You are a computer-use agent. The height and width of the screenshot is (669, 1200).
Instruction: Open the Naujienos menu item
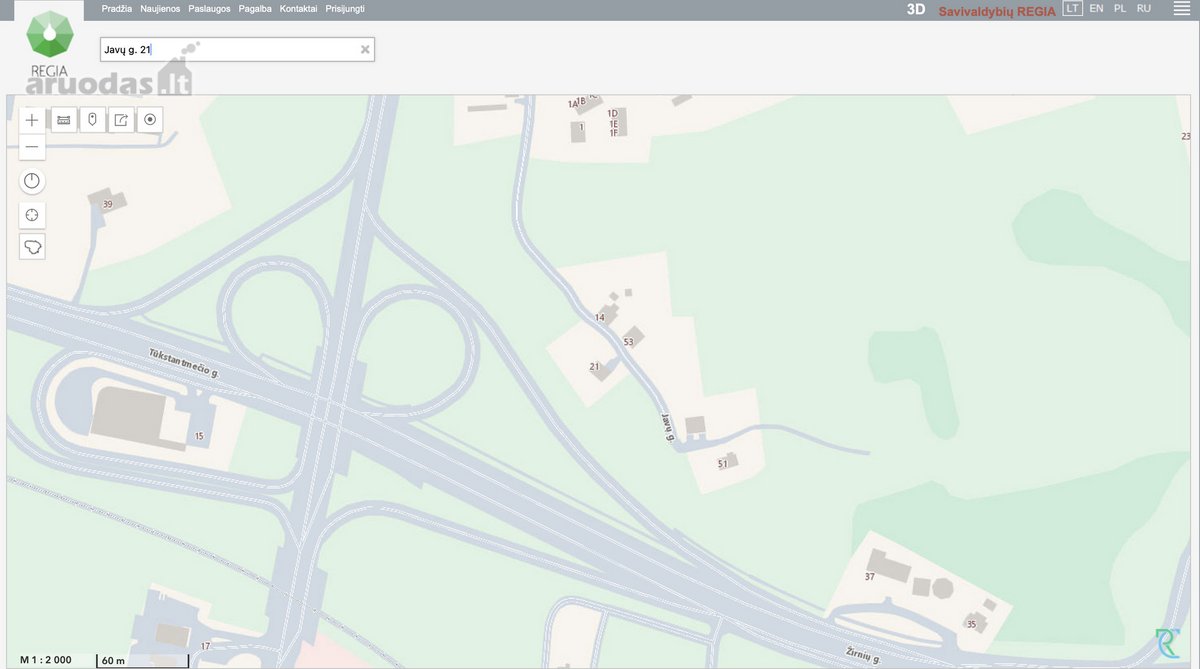pos(160,8)
